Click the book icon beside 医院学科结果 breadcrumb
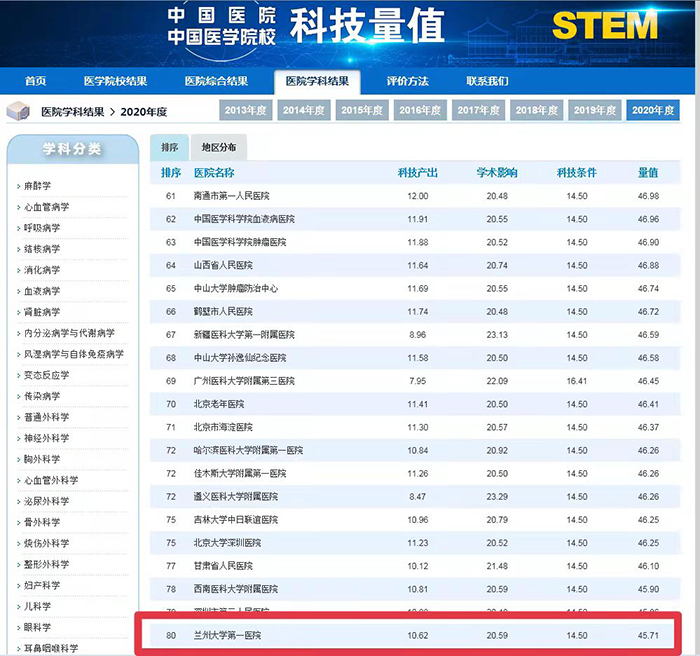Screen dimensions: 700x656 click(x=18, y=111)
